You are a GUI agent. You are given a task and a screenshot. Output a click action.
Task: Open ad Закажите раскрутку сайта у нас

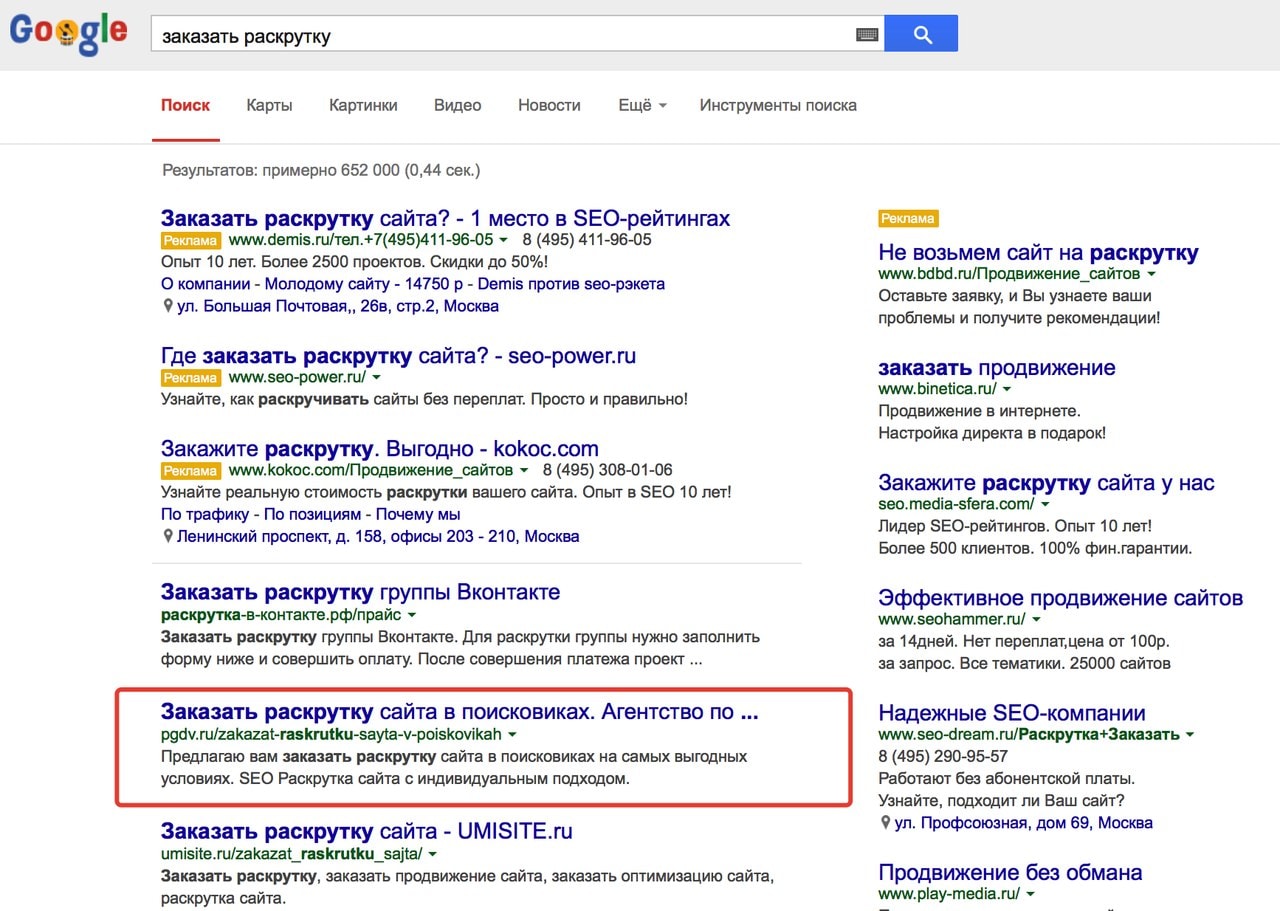(1046, 483)
